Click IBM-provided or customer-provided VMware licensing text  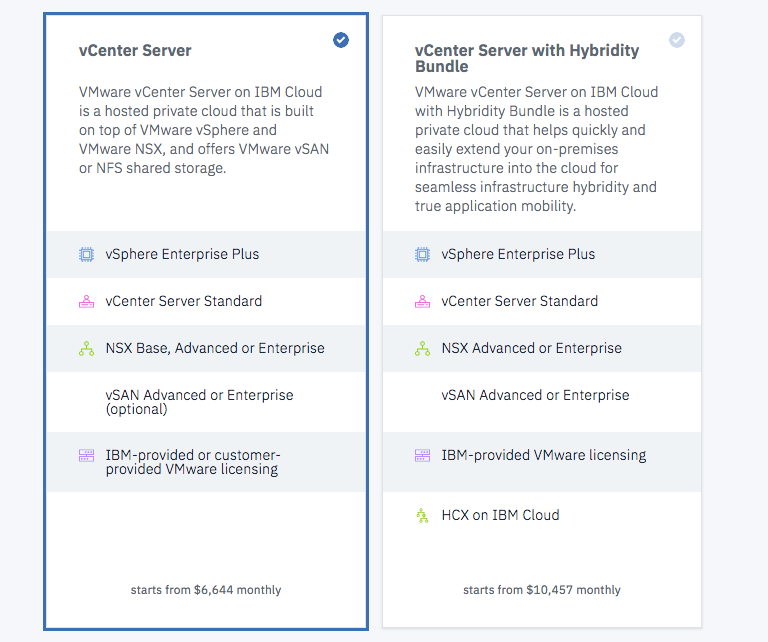[x=193, y=462]
